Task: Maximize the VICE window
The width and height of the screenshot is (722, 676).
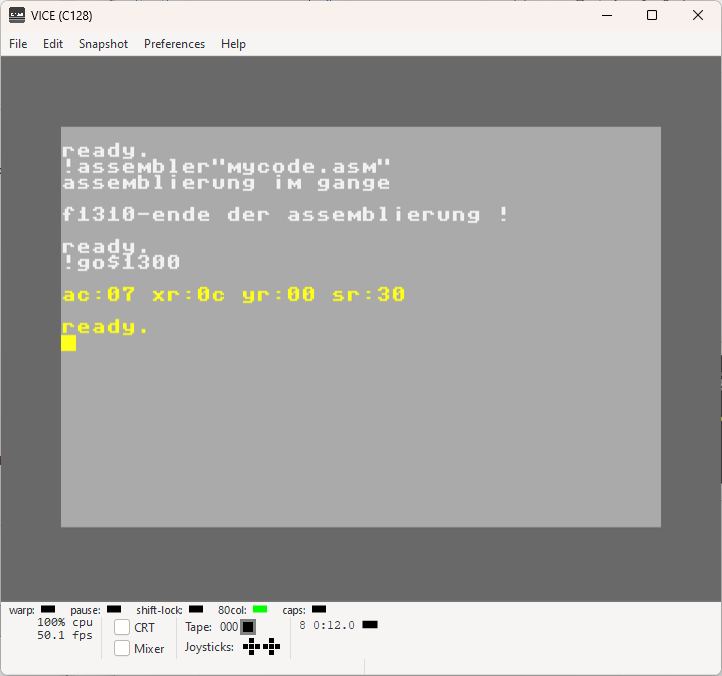Action: (x=652, y=15)
